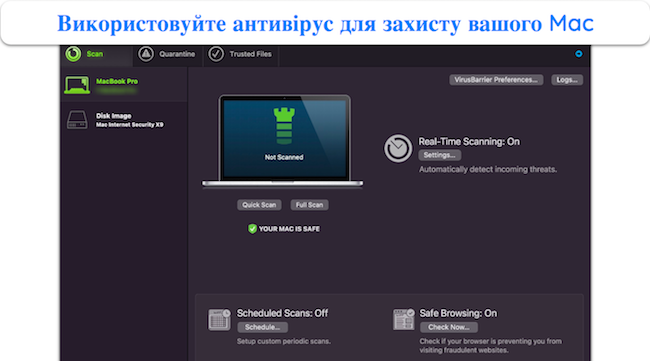The height and width of the screenshot is (361, 650).
Task: Open Real-Time Scanning Settings
Action: pos(439,155)
